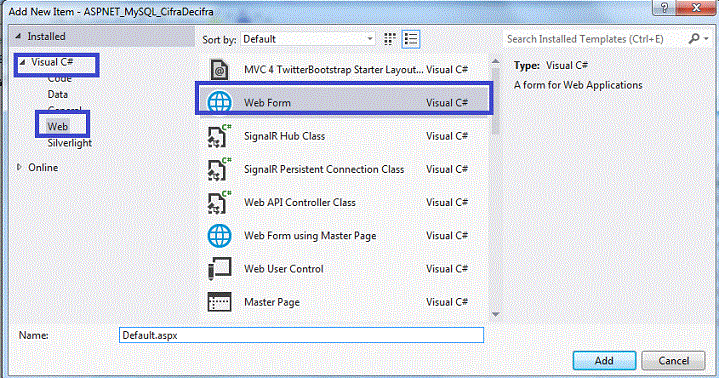Focus the Name field containing Default.aspx

tap(301, 335)
